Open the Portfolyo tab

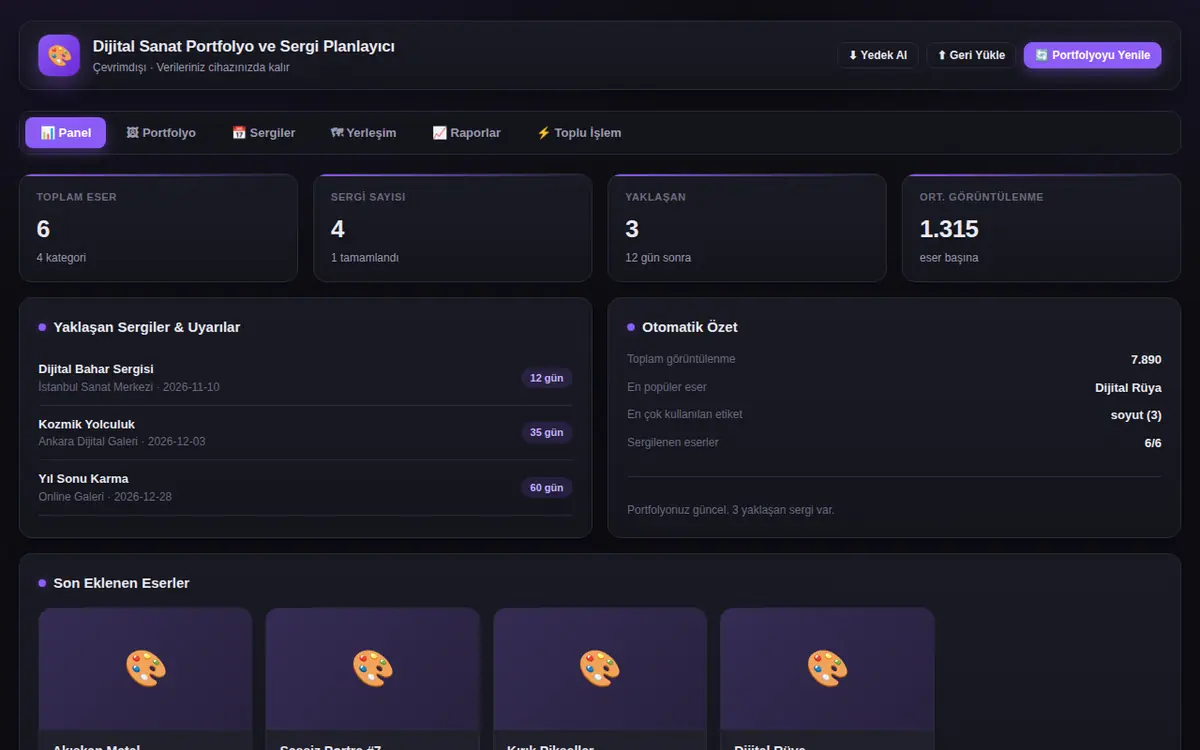161,133
